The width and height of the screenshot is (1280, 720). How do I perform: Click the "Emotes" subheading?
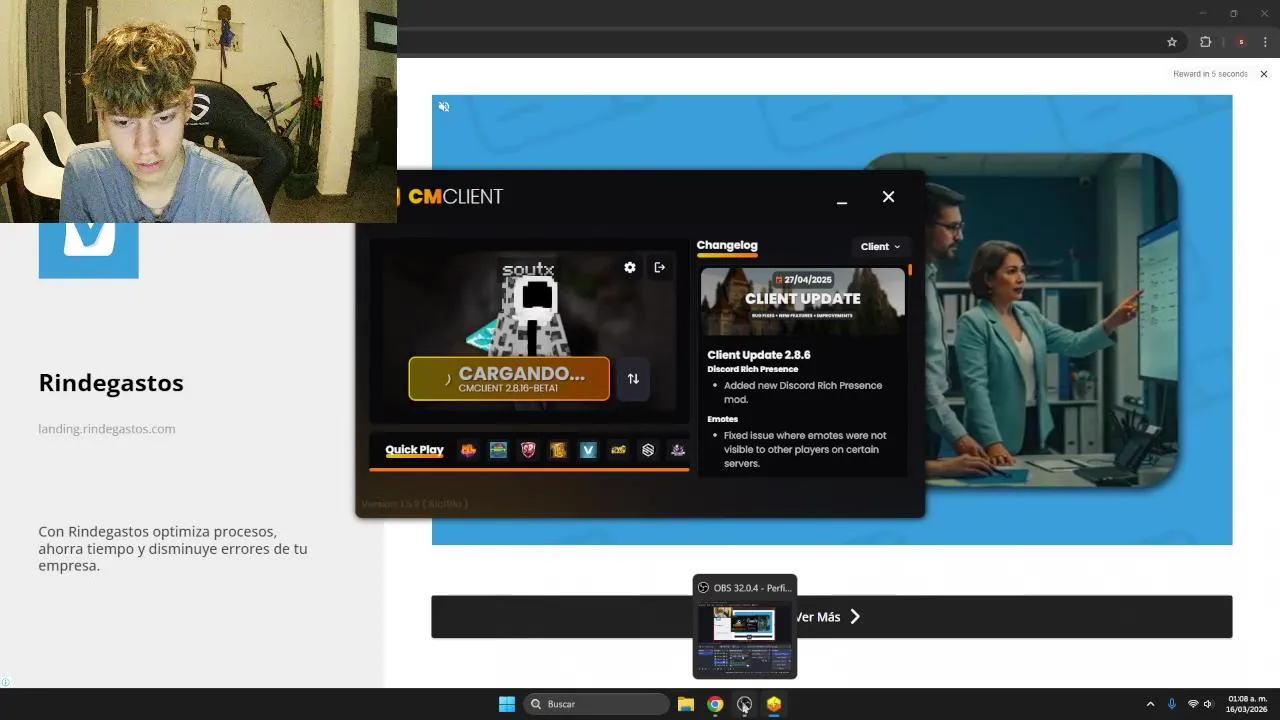coord(723,419)
